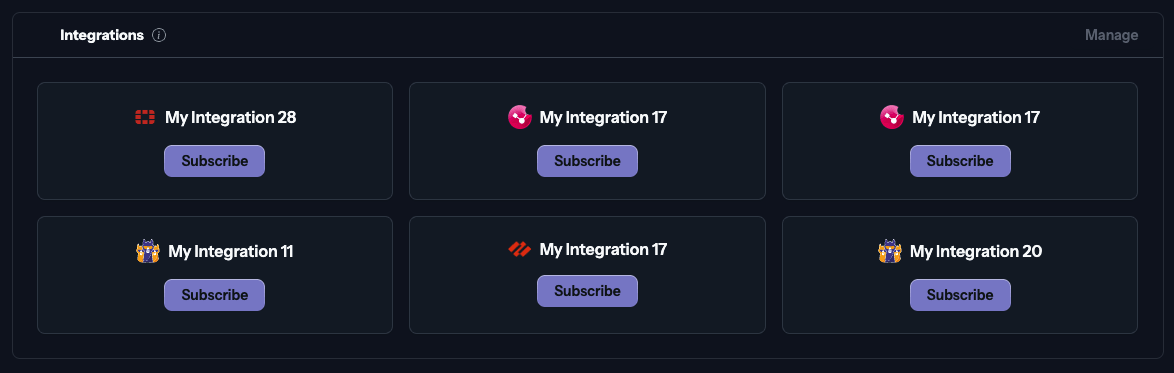Select the My Integration 11 title
The height and width of the screenshot is (373, 1174).
coord(231,252)
